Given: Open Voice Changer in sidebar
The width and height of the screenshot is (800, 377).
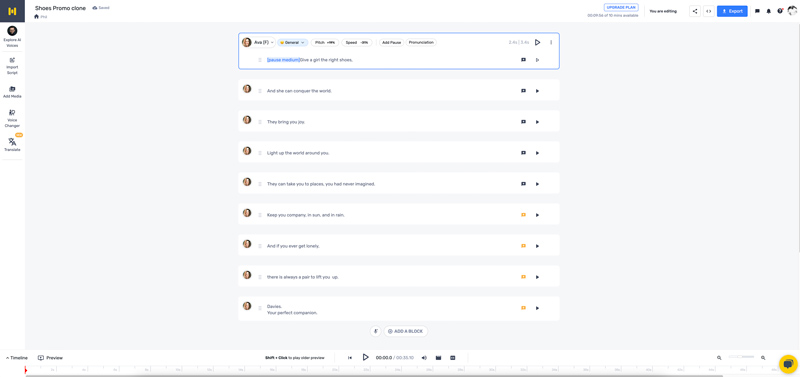Looking at the screenshot, I should click(12, 118).
